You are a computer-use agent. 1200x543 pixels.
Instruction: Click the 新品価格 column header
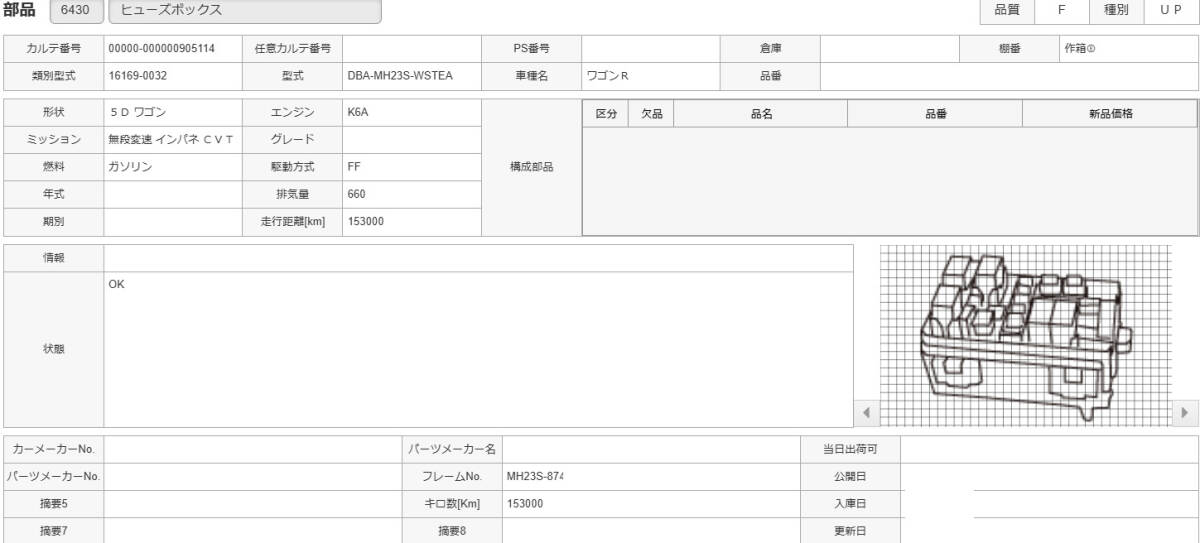tap(1110, 114)
